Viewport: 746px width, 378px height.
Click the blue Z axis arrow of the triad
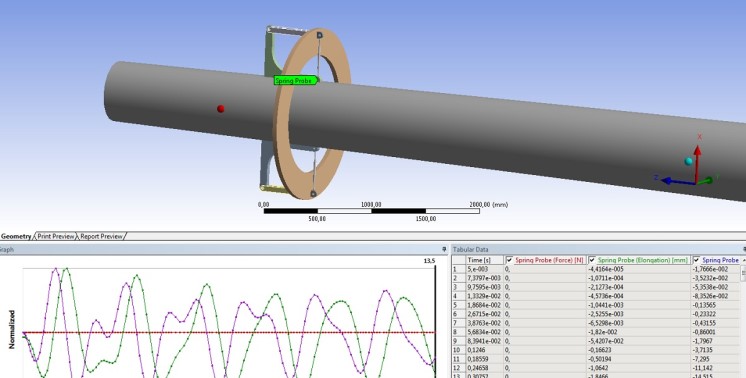click(x=677, y=181)
